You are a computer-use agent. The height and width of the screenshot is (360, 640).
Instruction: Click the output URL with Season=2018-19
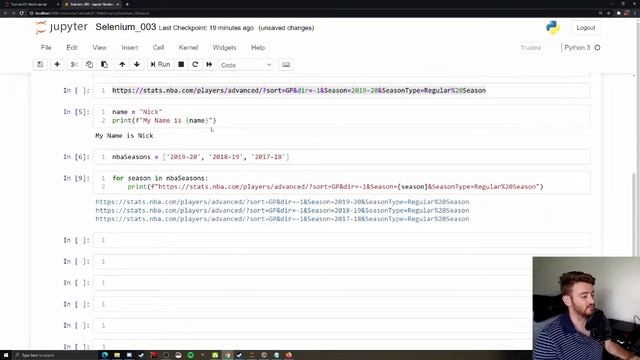point(282,210)
